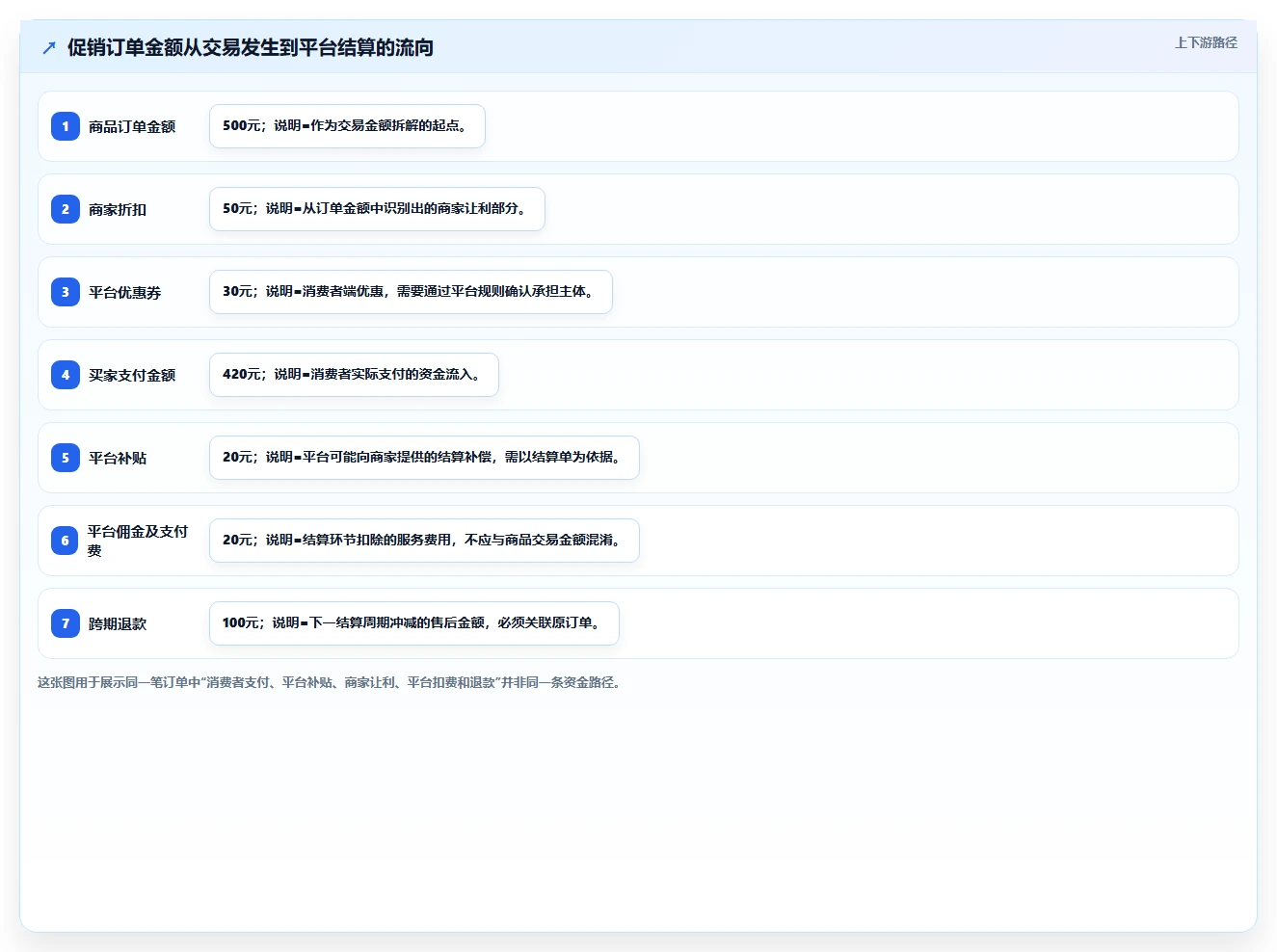Select the step 5 number badge
The width and height of the screenshot is (1277, 952).
point(66,458)
